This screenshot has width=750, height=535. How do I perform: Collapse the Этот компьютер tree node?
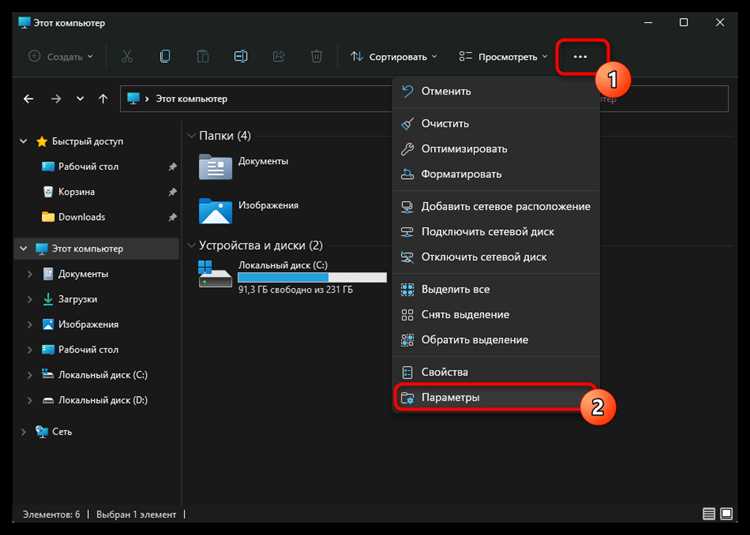tap(23, 249)
